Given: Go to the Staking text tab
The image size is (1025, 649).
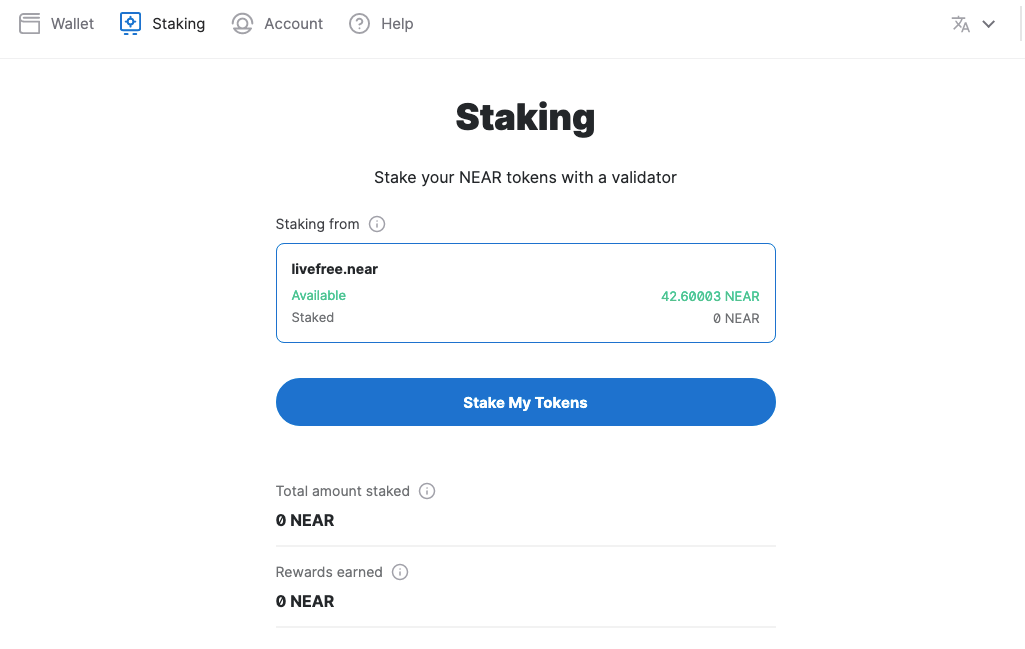Looking at the screenshot, I should click(x=178, y=23).
